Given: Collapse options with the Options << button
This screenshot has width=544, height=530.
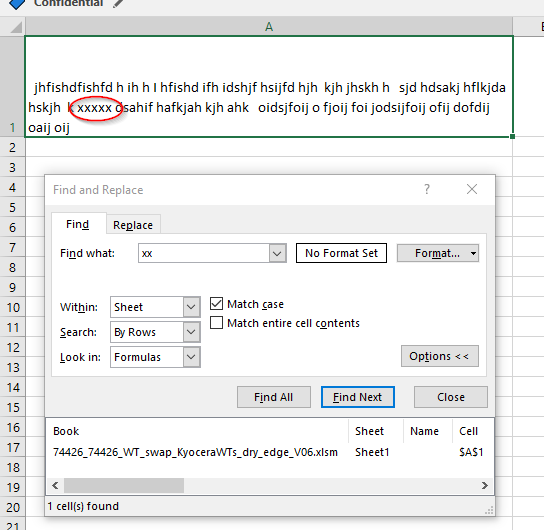Looking at the screenshot, I should point(440,356).
